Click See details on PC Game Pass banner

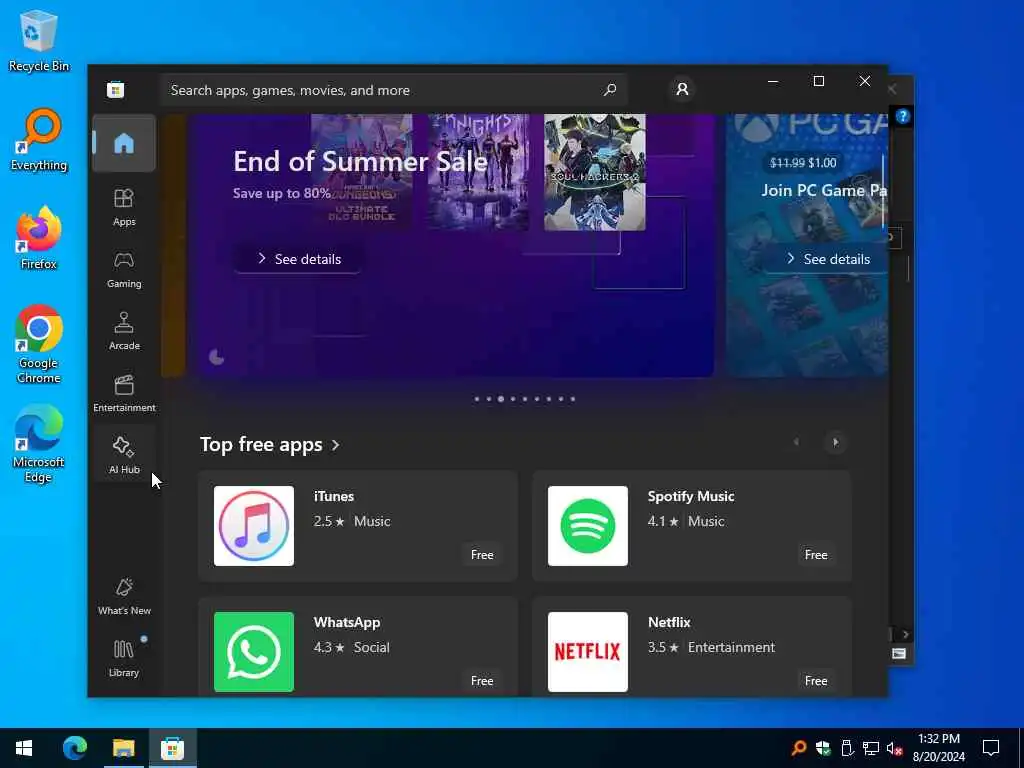point(827,259)
